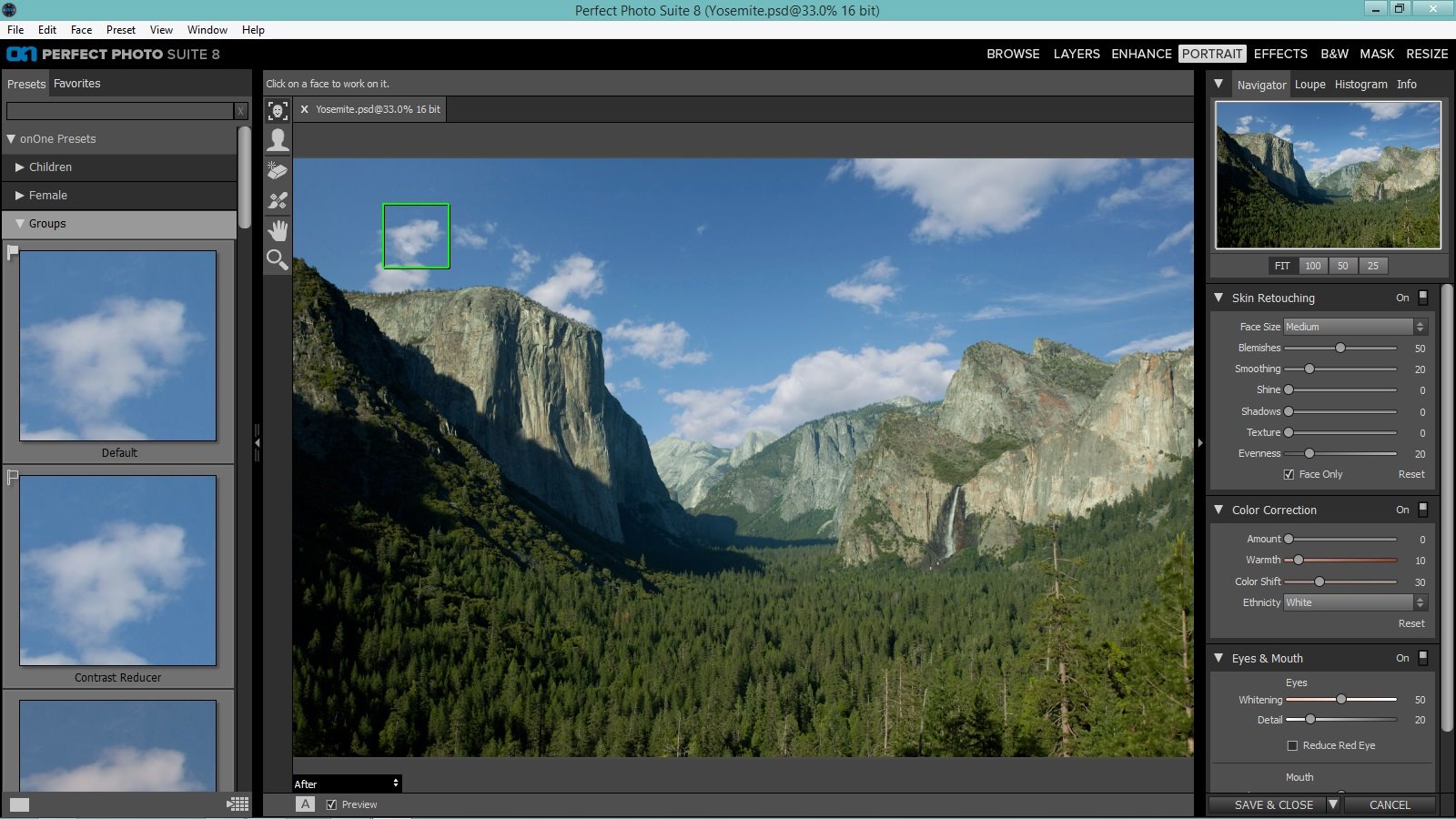Image resolution: width=1456 pixels, height=819 pixels.
Task: Click the A mask view button
Action: [306, 804]
